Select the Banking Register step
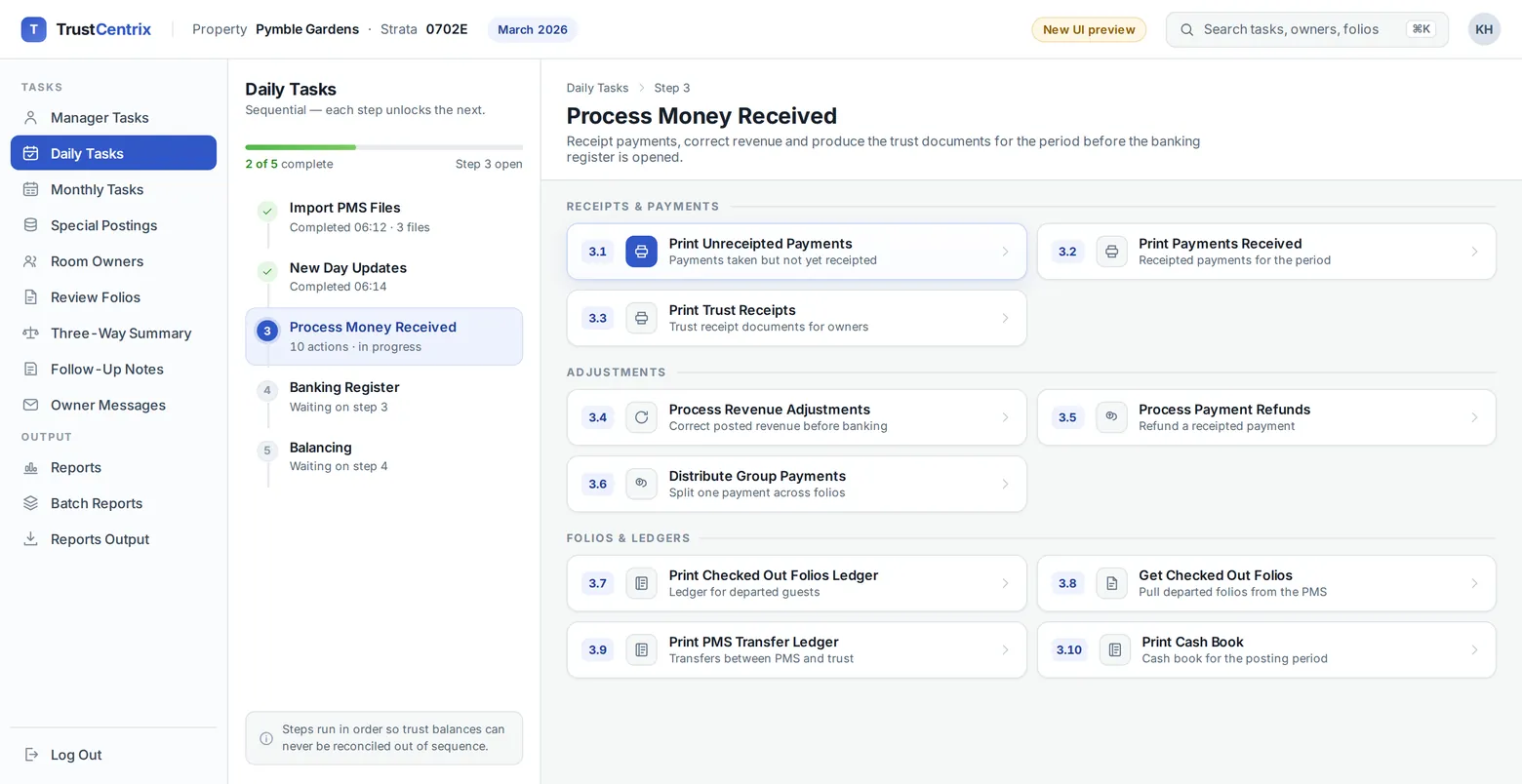The height and width of the screenshot is (784, 1522). [383, 396]
